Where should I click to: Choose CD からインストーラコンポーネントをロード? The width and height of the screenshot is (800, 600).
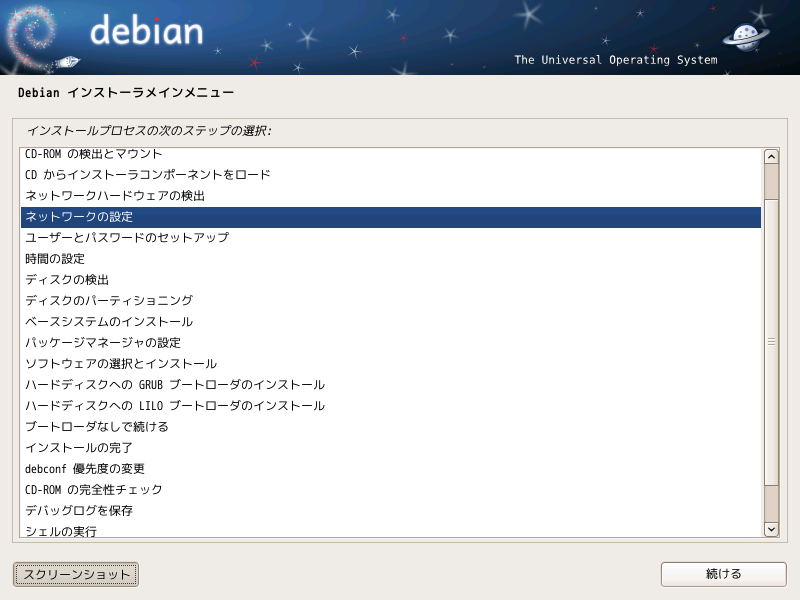[x=147, y=175]
